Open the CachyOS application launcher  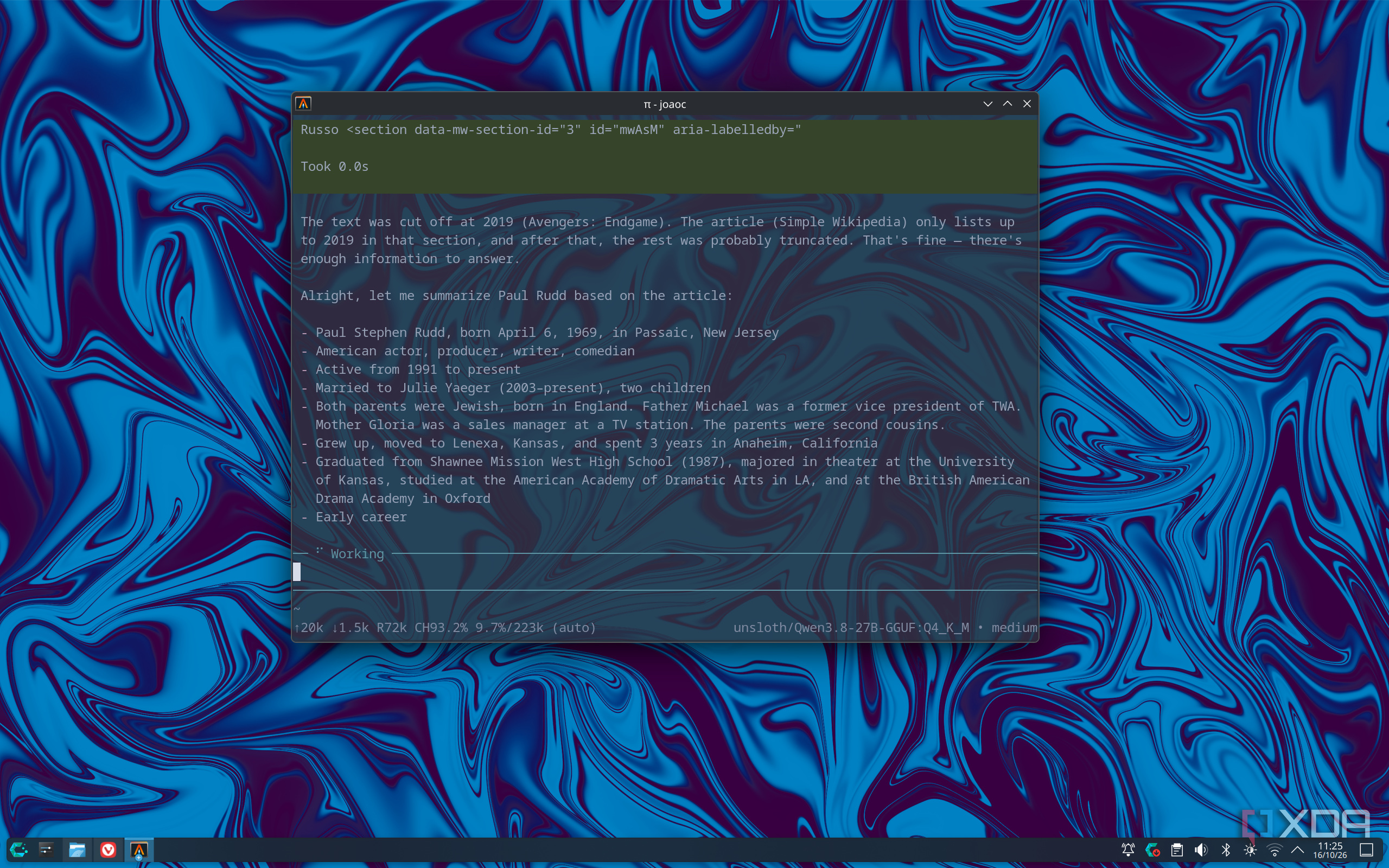pos(19,850)
